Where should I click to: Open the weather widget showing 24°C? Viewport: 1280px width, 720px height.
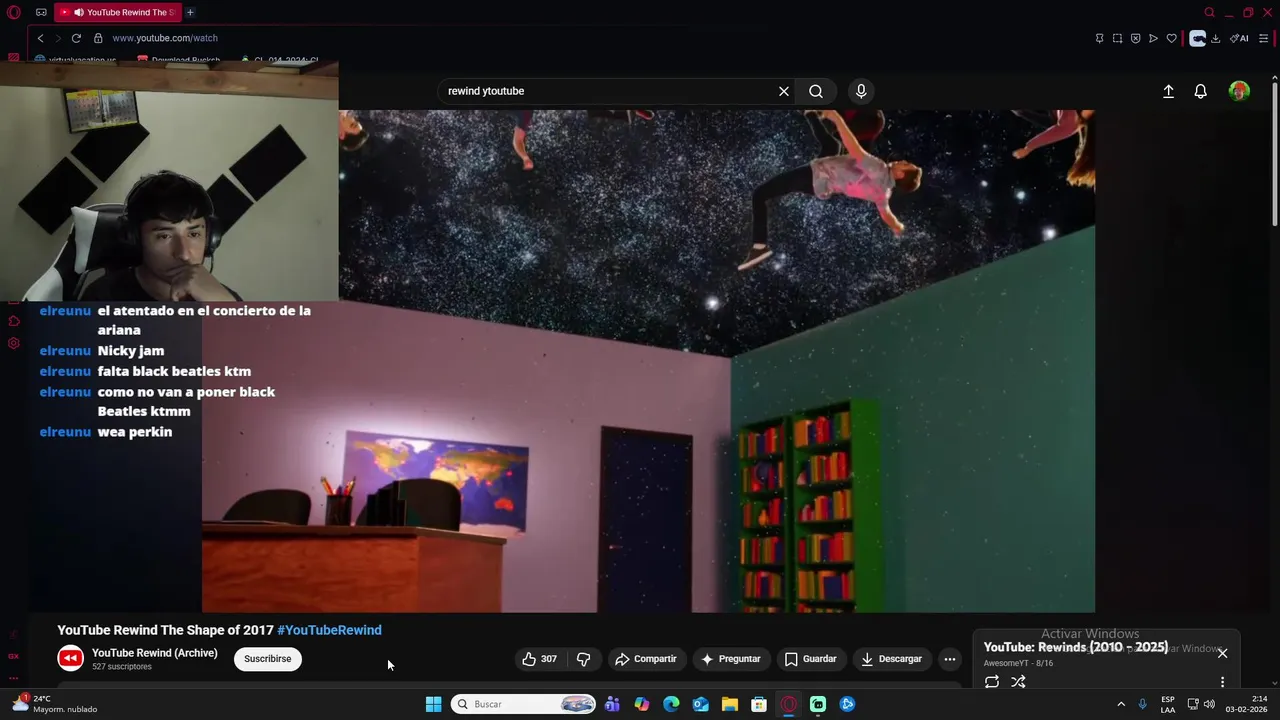(55, 704)
